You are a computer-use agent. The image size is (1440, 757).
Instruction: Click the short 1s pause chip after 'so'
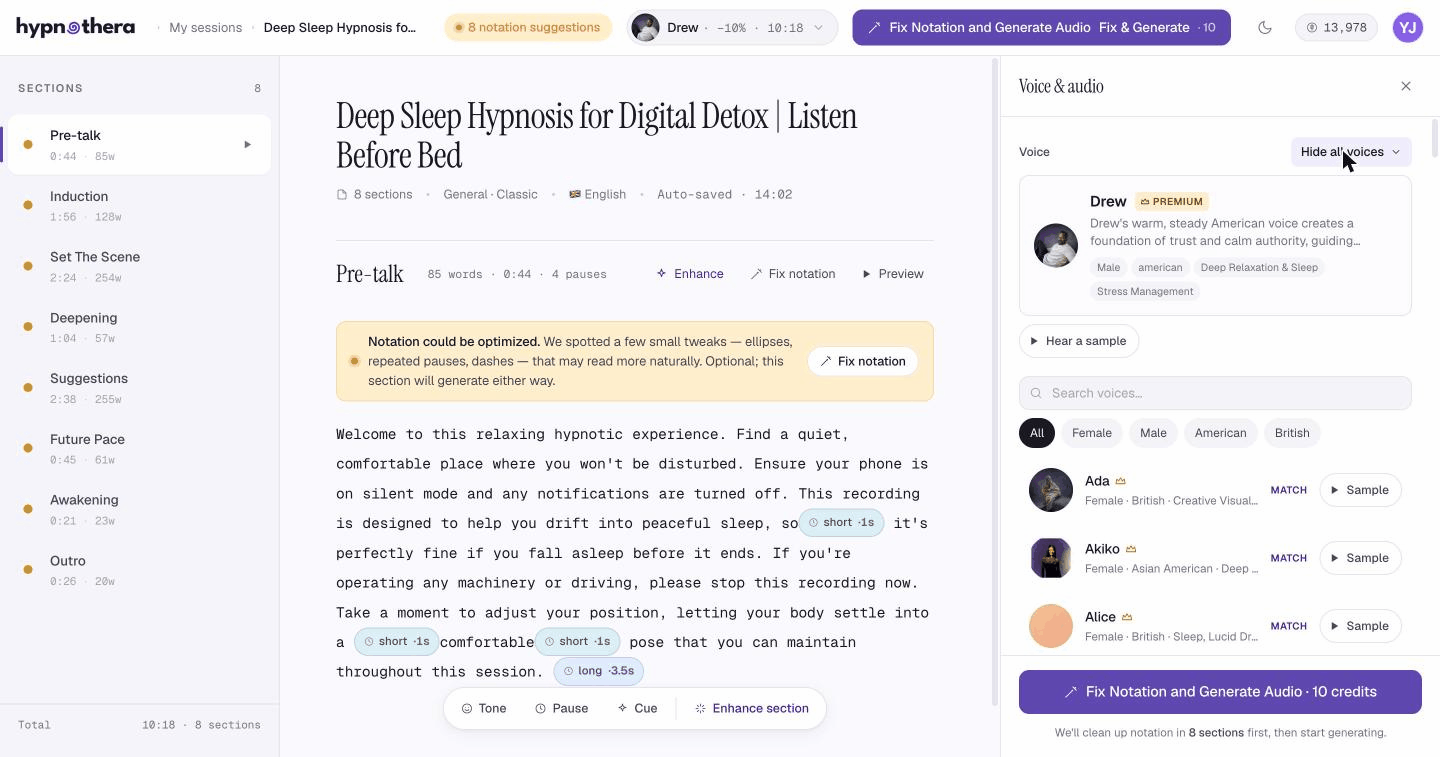[x=841, y=523]
